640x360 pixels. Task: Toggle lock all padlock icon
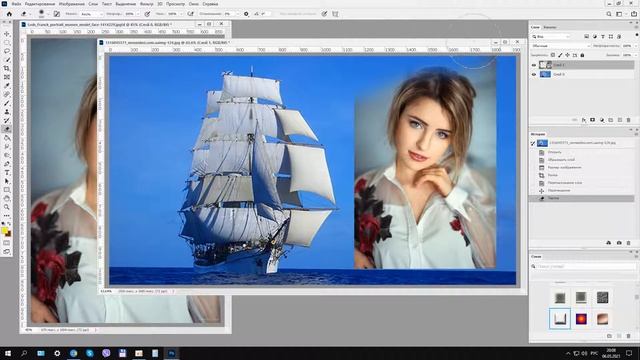(x=582, y=55)
